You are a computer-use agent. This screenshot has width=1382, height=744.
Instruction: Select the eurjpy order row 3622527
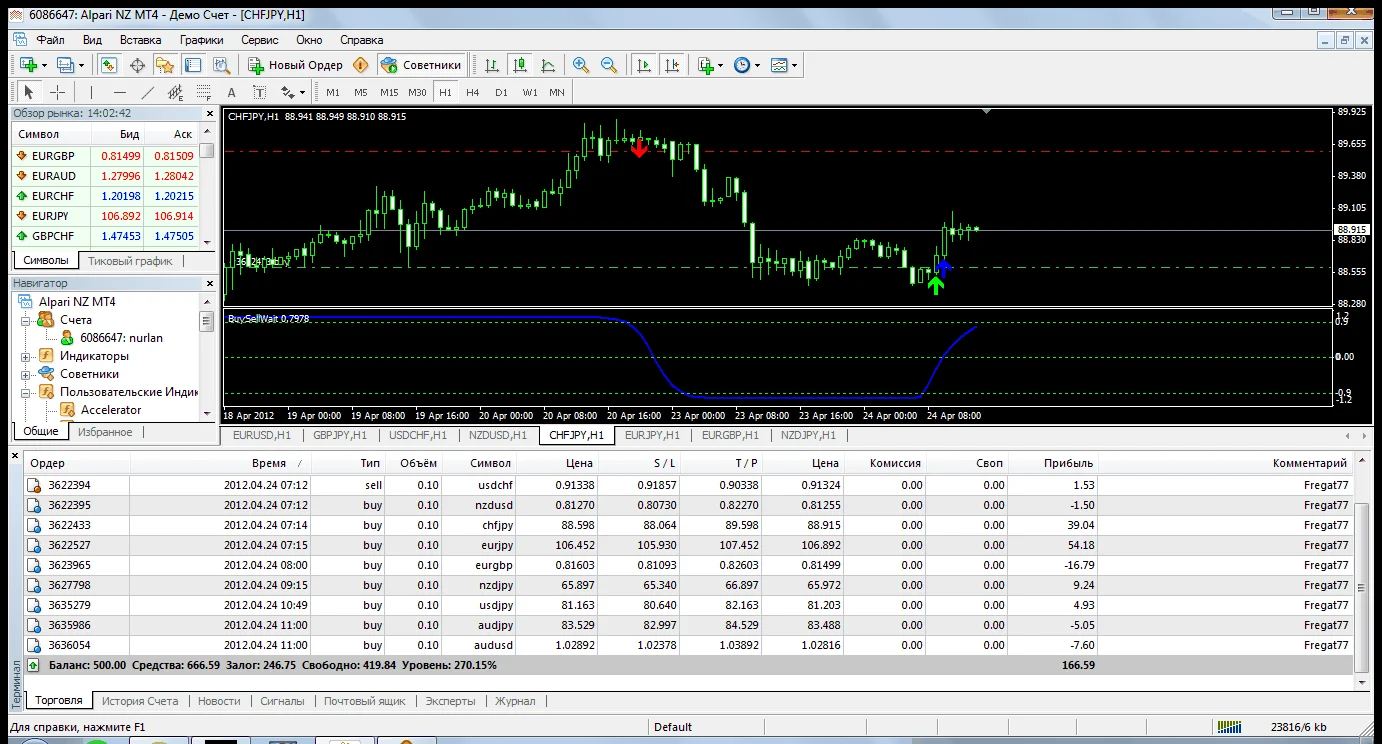(69, 545)
